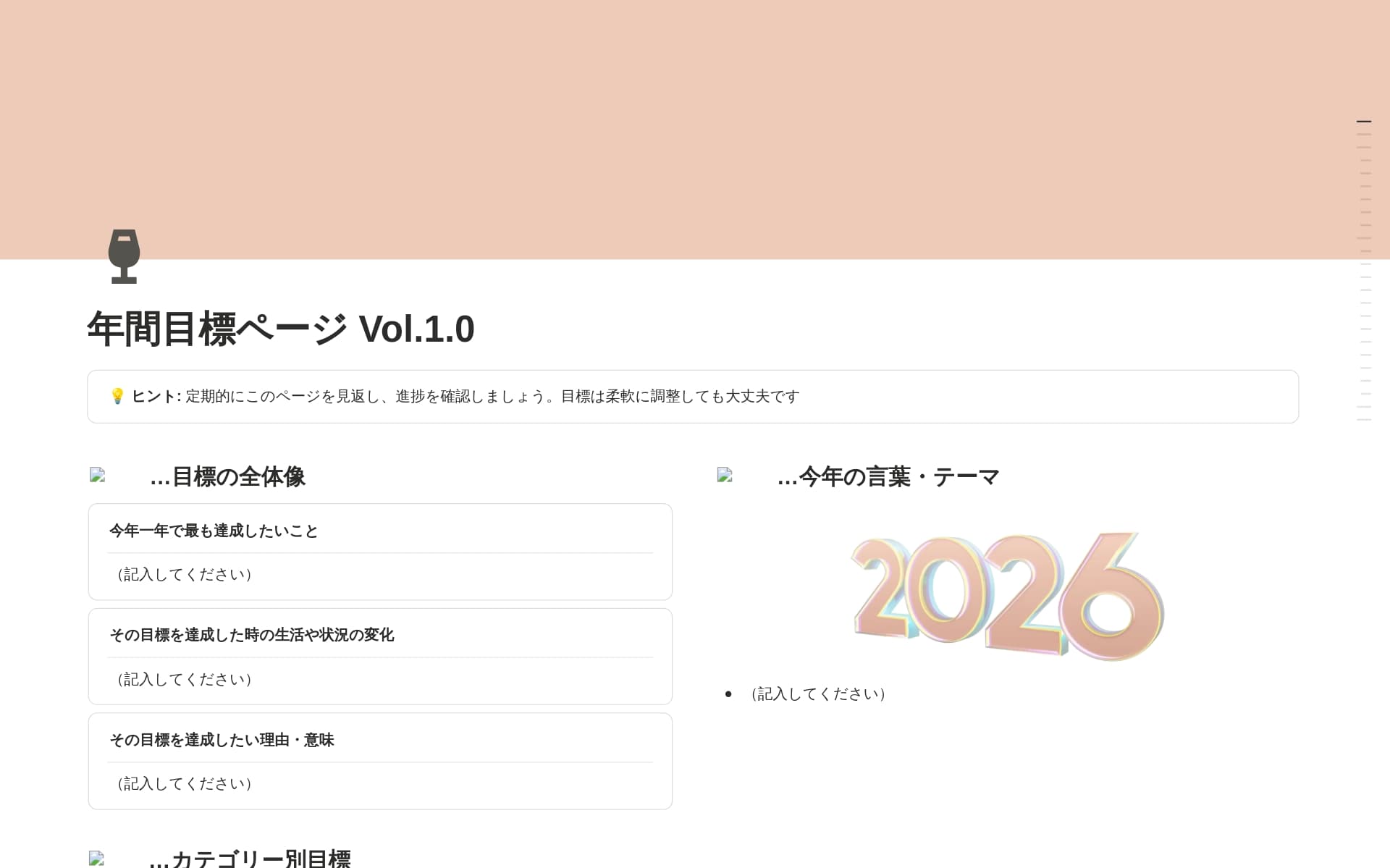This screenshot has height=868, width=1390.
Task: Click the 2026 3D number image
Action: coord(1007,596)
